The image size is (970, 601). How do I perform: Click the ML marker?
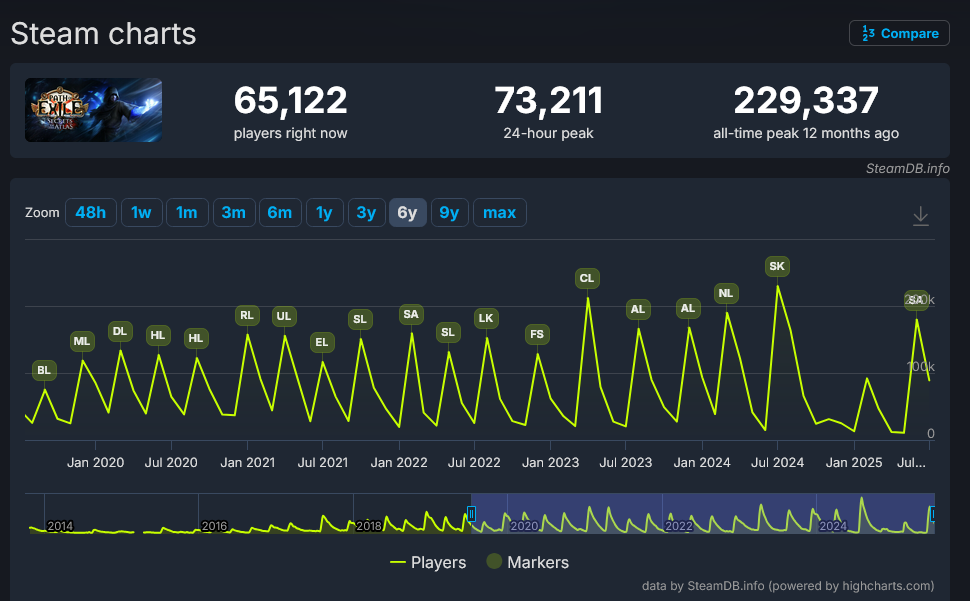82,341
